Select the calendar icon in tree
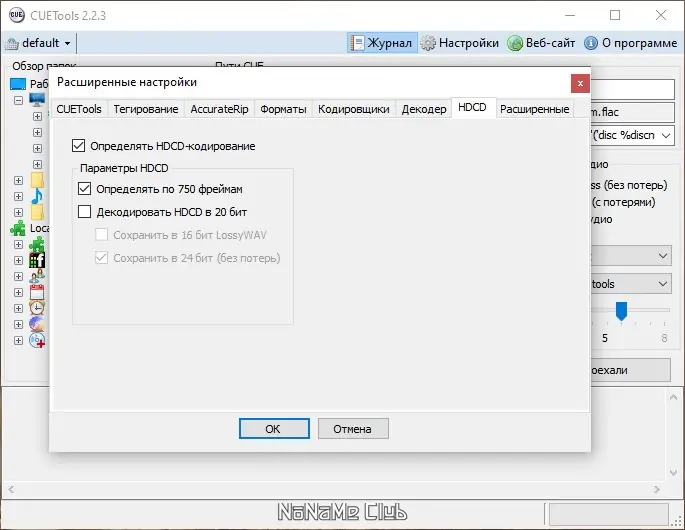Viewport: 685px width, 530px height. coord(37,292)
